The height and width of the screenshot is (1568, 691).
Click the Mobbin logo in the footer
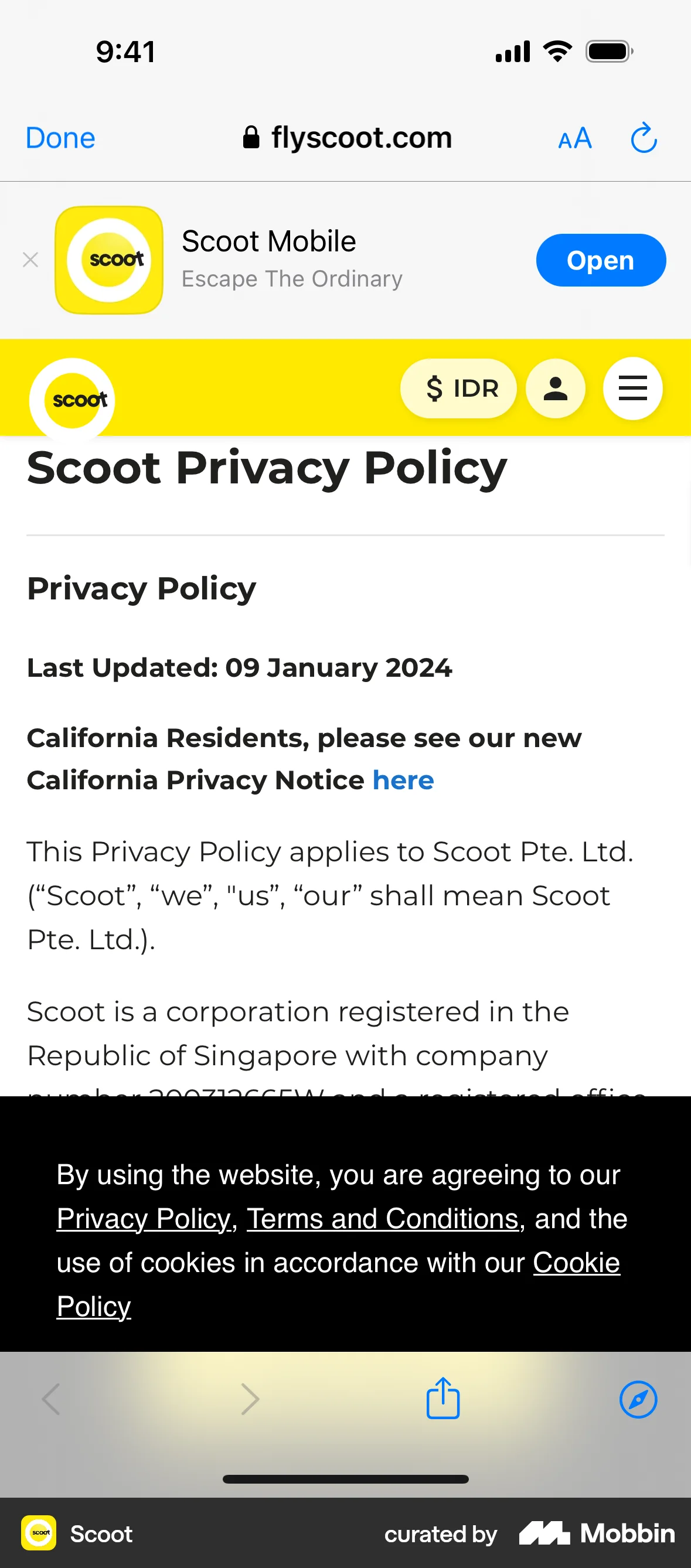[x=595, y=1533]
